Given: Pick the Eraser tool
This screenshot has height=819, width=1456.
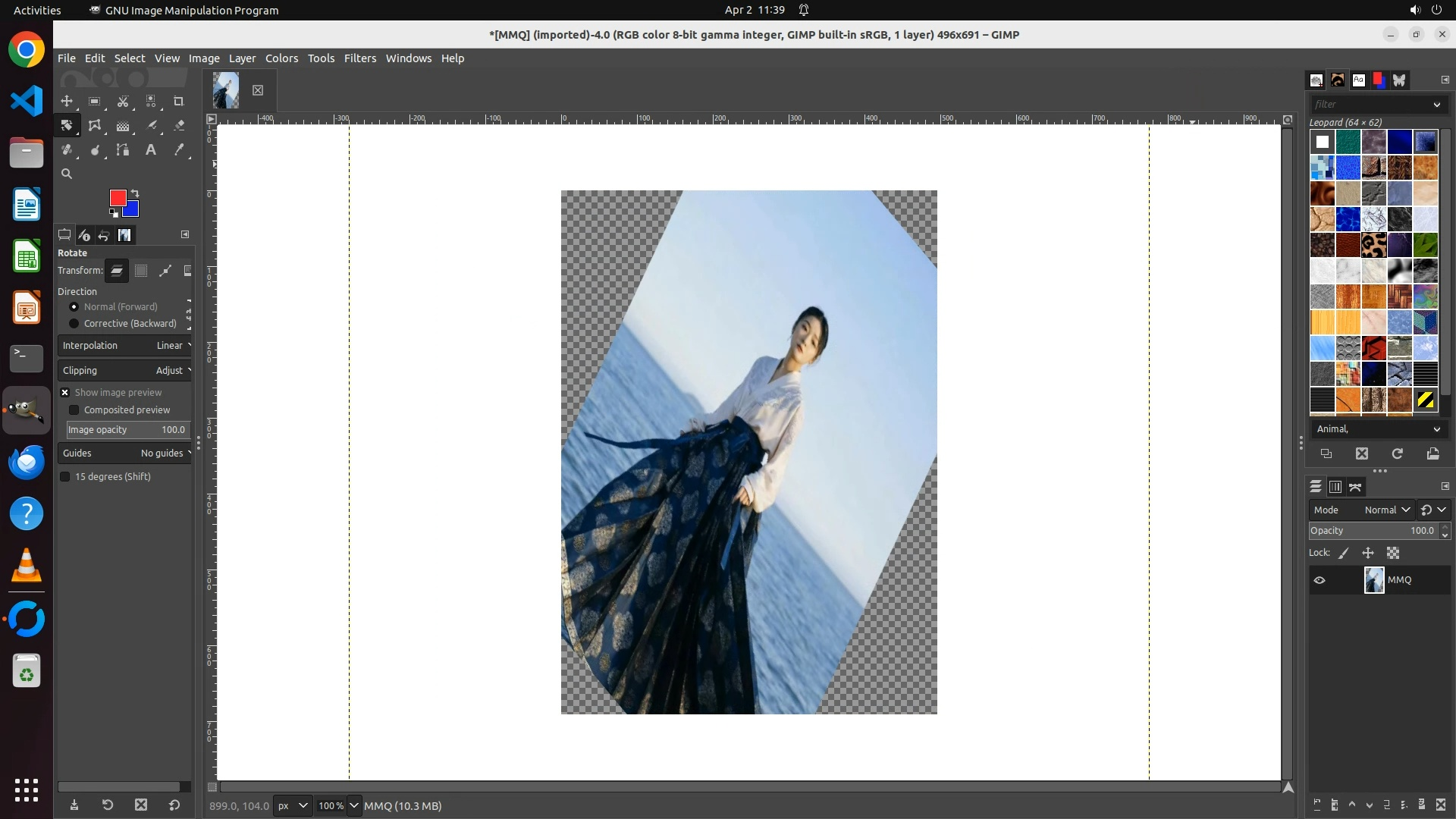Looking at the screenshot, I should pos(179,126).
